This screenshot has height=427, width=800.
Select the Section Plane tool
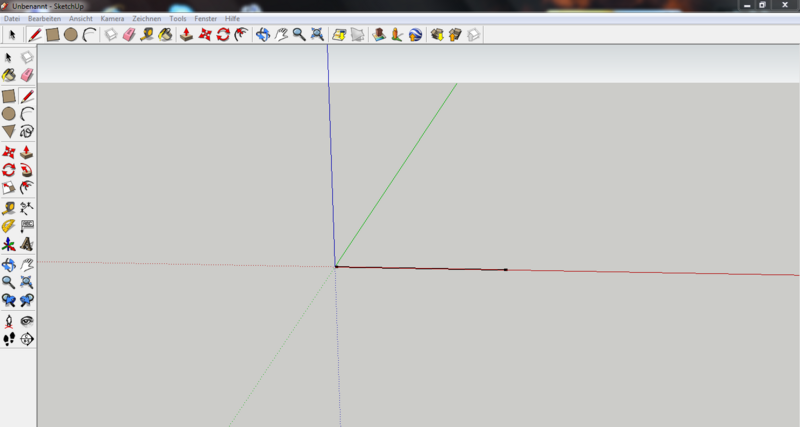[27, 340]
